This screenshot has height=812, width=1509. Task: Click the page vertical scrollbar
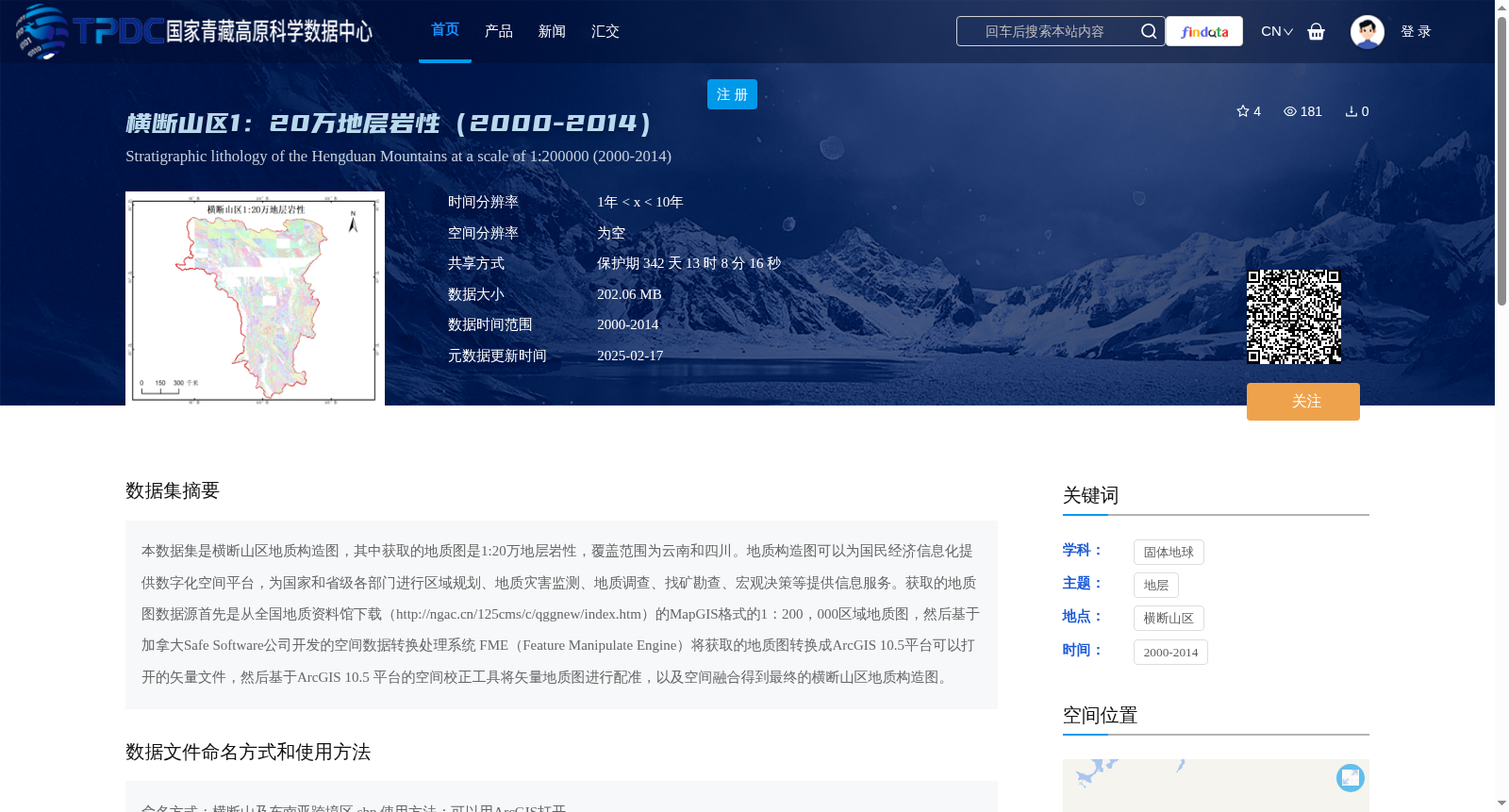pyautogui.click(x=1501, y=160)
